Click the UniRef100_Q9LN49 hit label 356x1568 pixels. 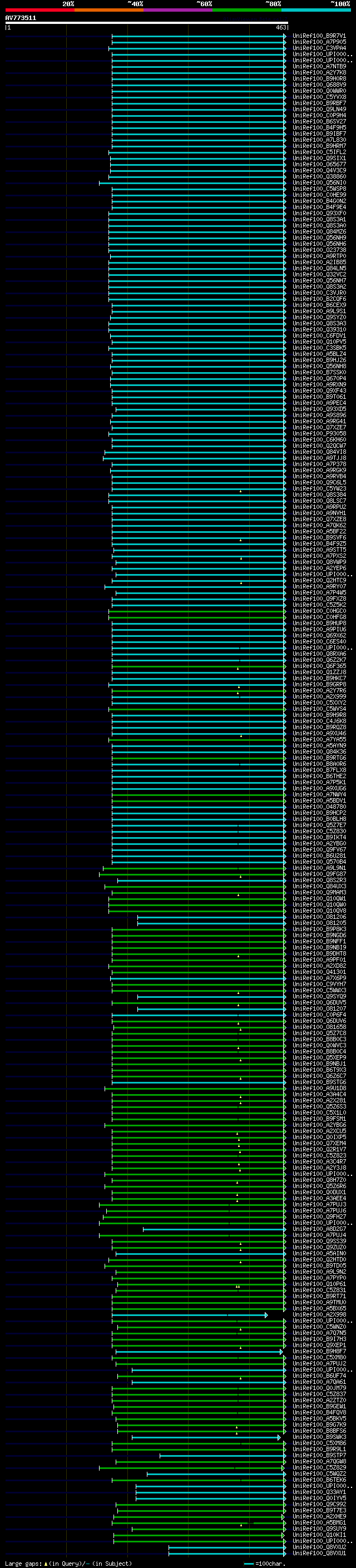click(x=319, y=109)
